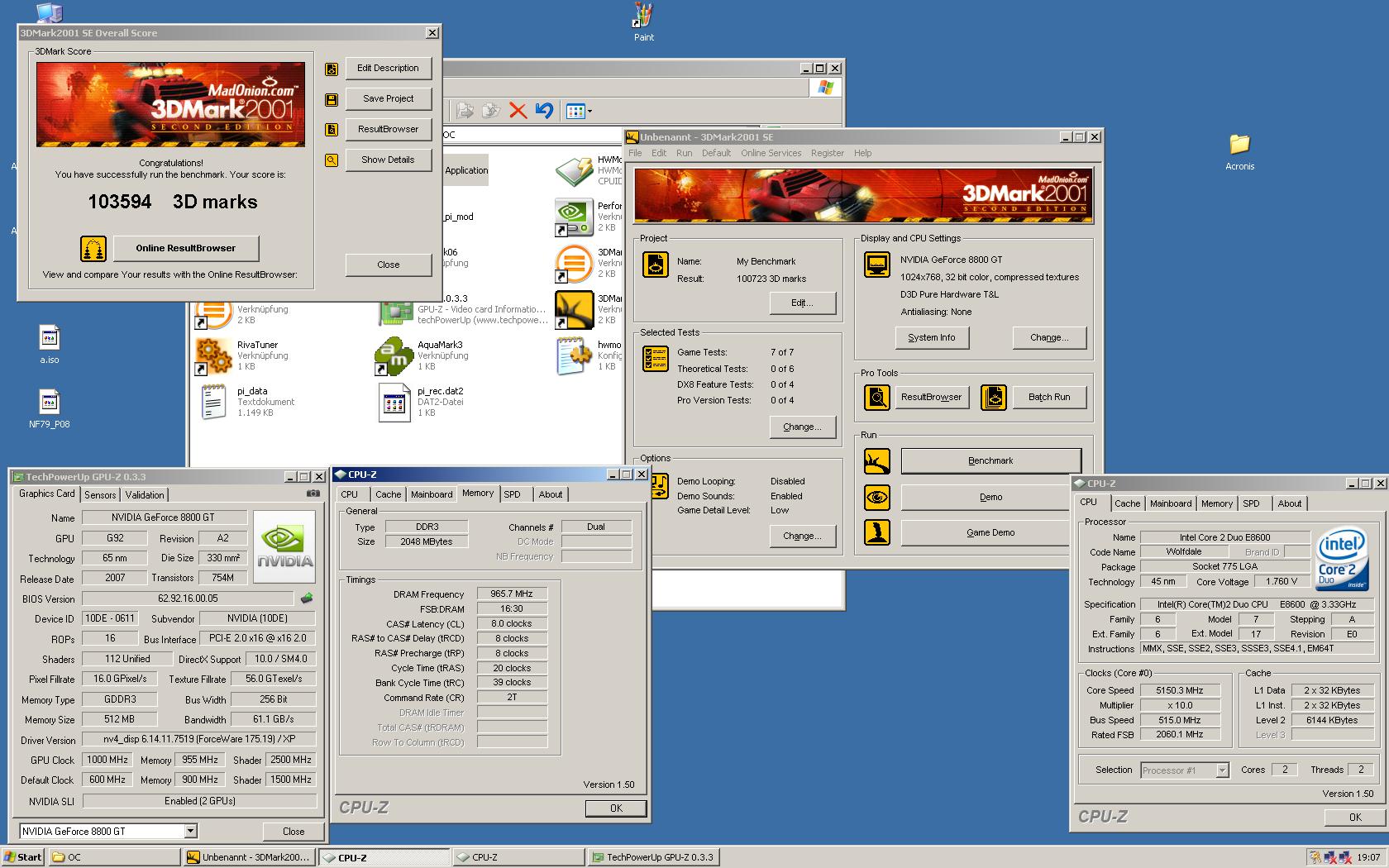Select the pi_data text document icon
This screenshot has width=1389, height=868.
click(x=213, y=402)
